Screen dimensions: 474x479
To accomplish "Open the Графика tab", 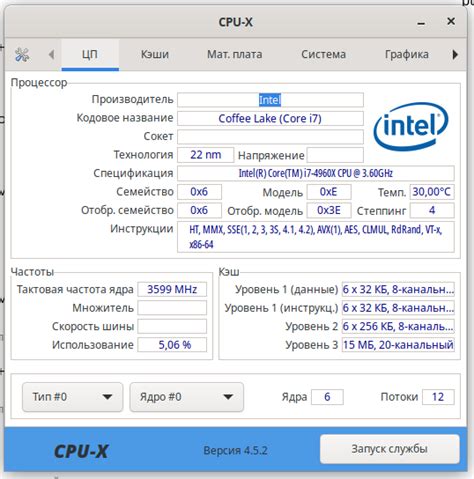I will (407, 54).
